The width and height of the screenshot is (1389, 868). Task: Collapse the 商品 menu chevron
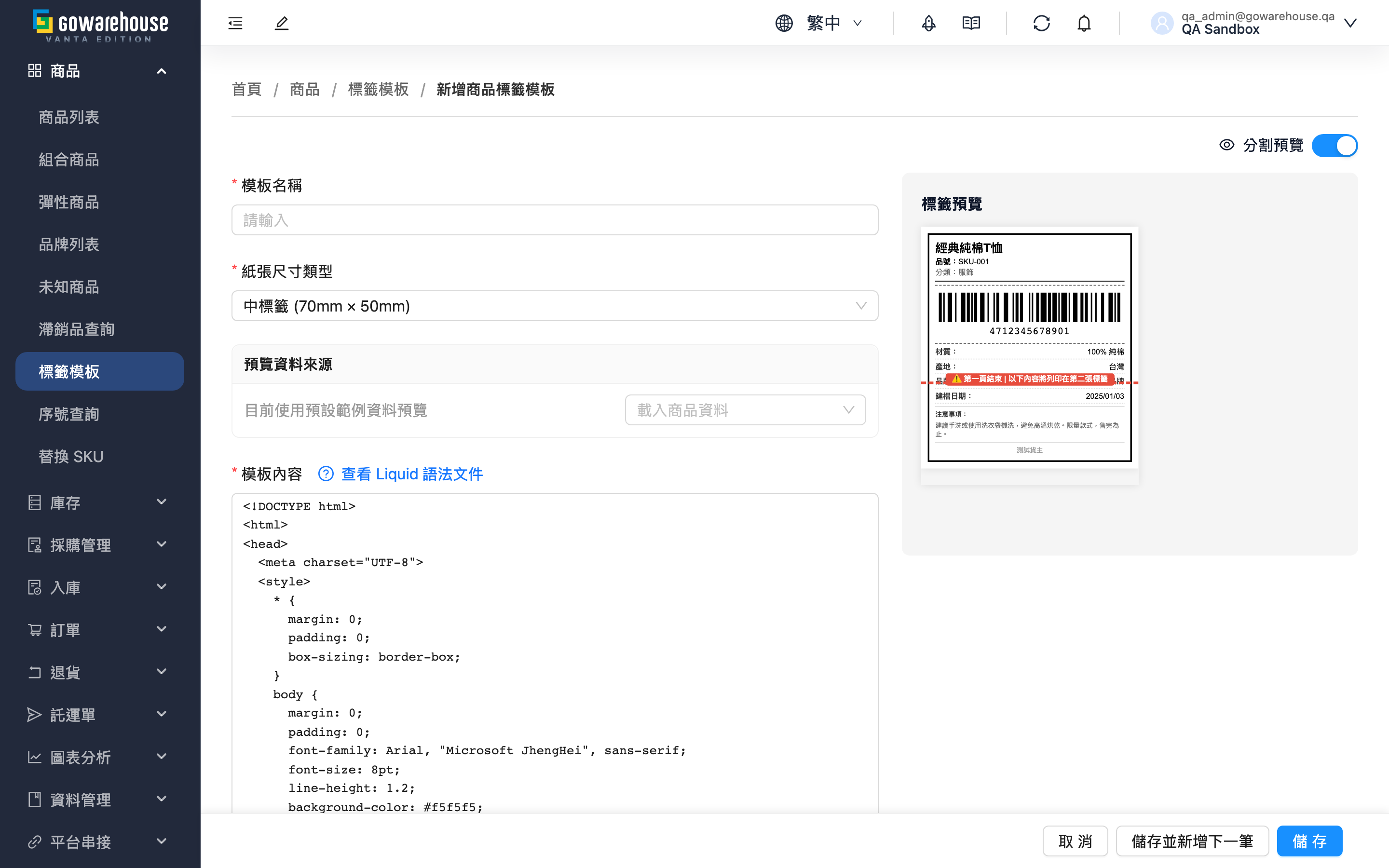pos(162,70)
